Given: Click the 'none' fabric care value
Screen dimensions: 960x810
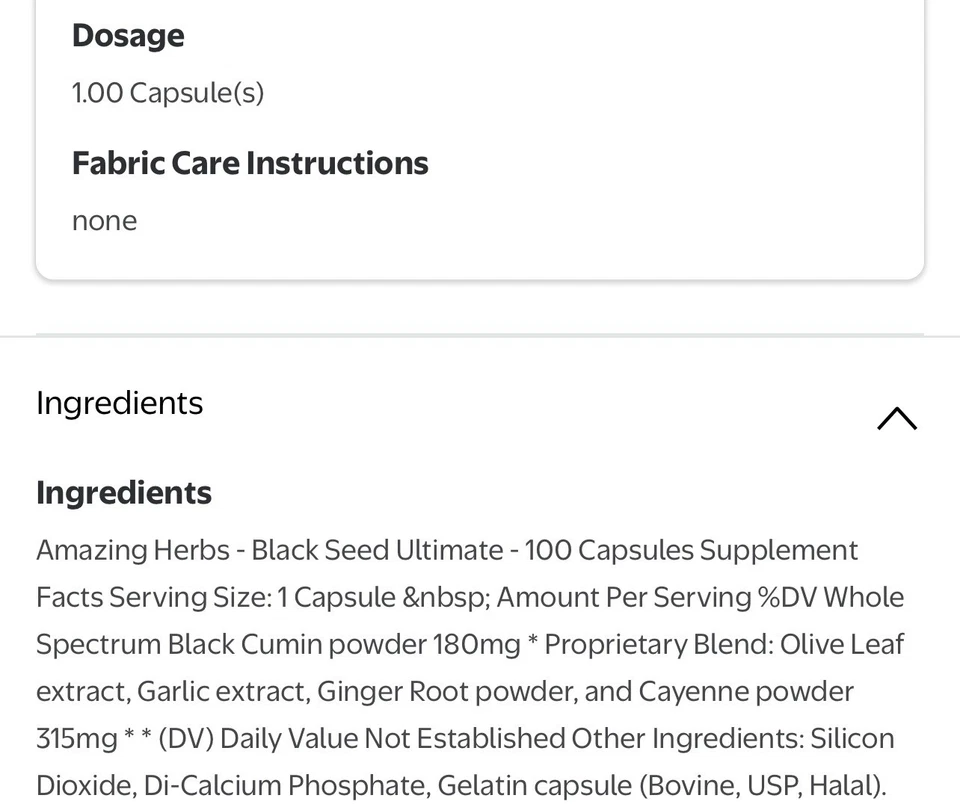Looking at the screenshot, I should point(104,221).
